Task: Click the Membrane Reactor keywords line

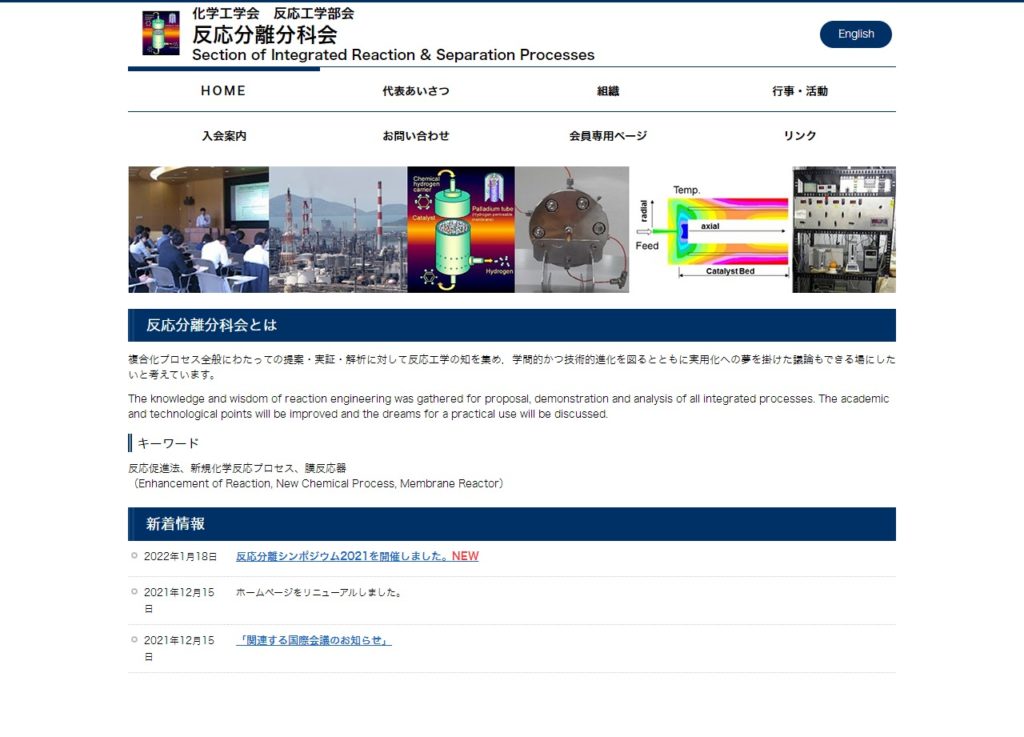Action: pyautogui.click(x=318, y=484)
